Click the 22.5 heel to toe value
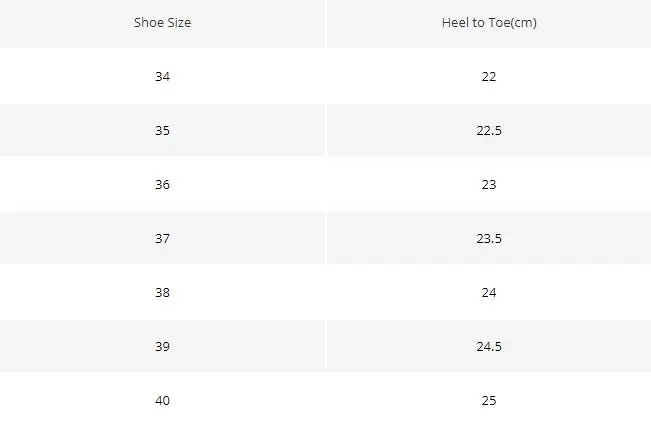 (489, 130)
